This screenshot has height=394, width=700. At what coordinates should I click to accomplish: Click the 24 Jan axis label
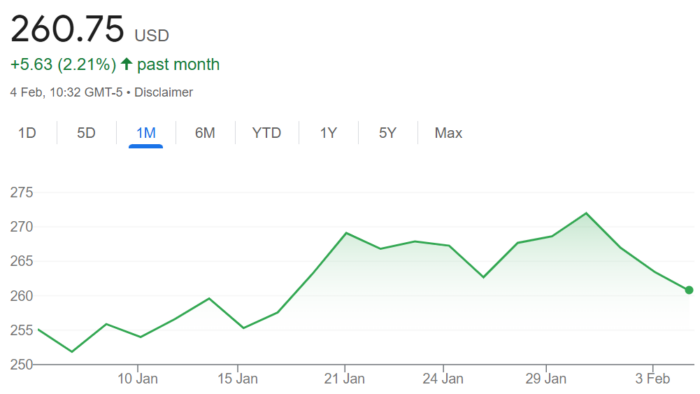tap(443, 379)
